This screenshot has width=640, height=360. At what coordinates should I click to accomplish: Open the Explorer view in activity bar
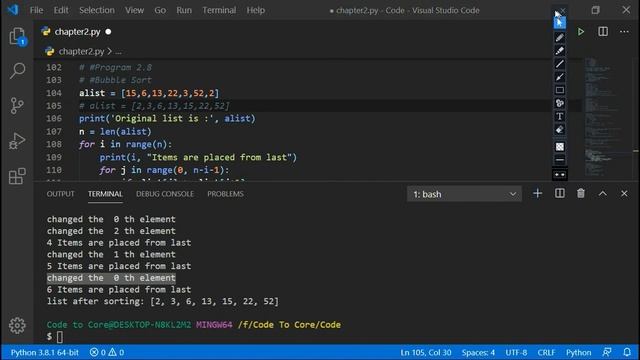tap(17, 37)
